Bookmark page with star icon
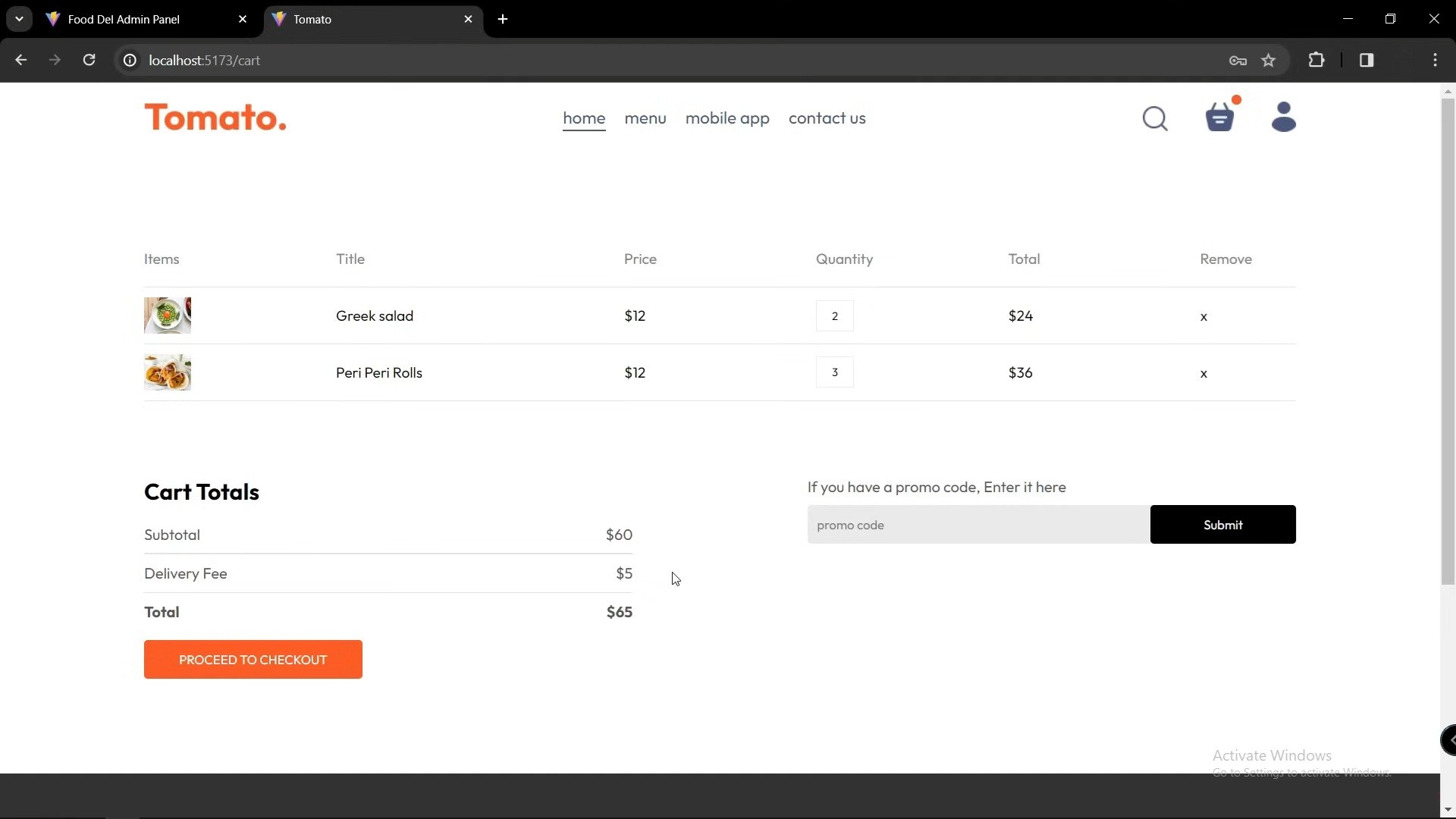This screenshot has width=1456, height=819. click(1269, 61)
